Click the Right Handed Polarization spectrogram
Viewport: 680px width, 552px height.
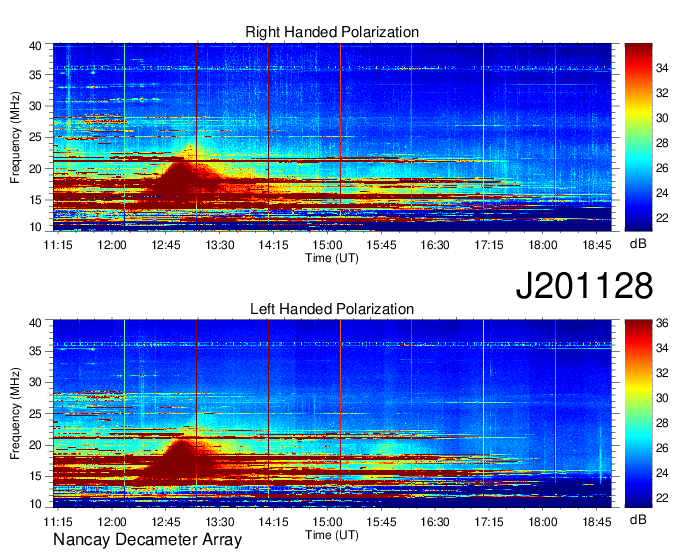(x=332, y=137)
